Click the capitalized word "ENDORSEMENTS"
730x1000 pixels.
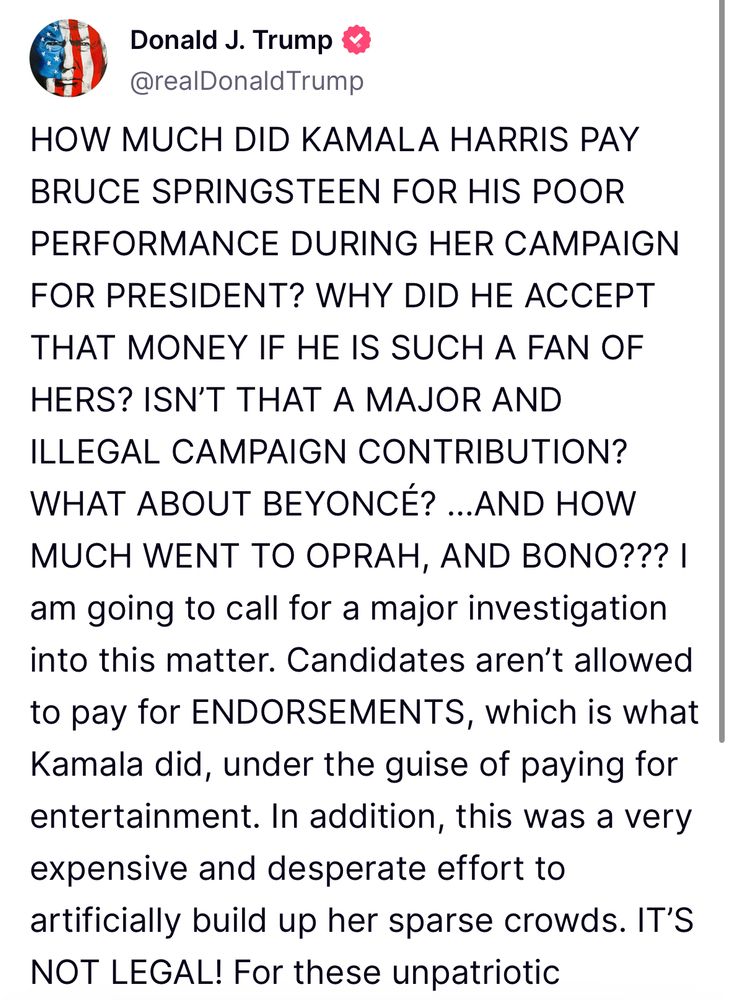pos(343,711)
